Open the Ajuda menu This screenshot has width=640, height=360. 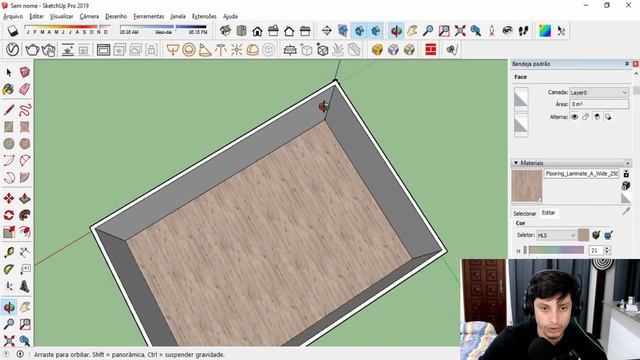click(230, 16)
